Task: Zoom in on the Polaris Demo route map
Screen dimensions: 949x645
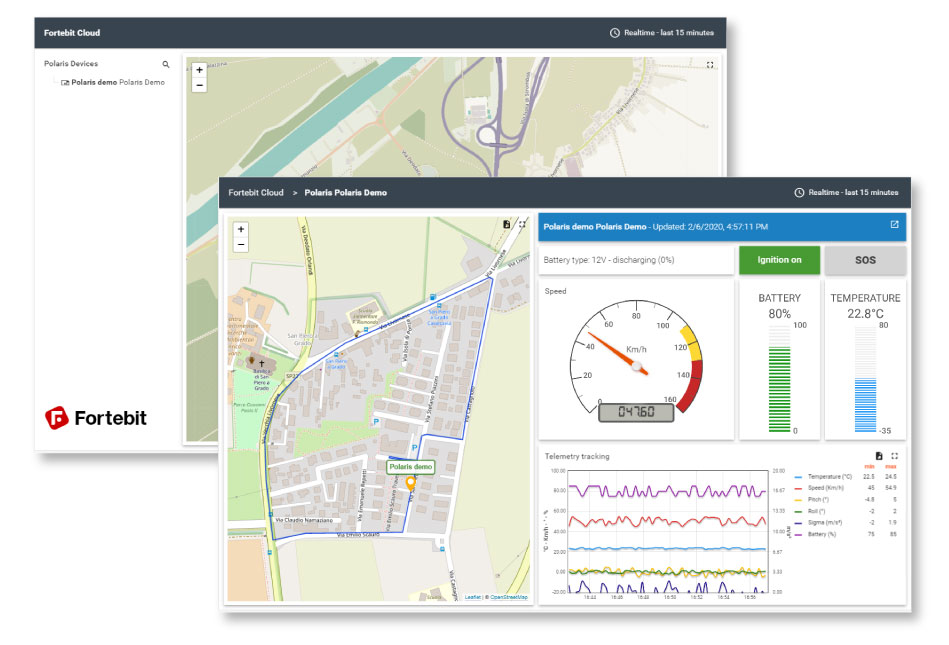Action: (x=241, y=229)
